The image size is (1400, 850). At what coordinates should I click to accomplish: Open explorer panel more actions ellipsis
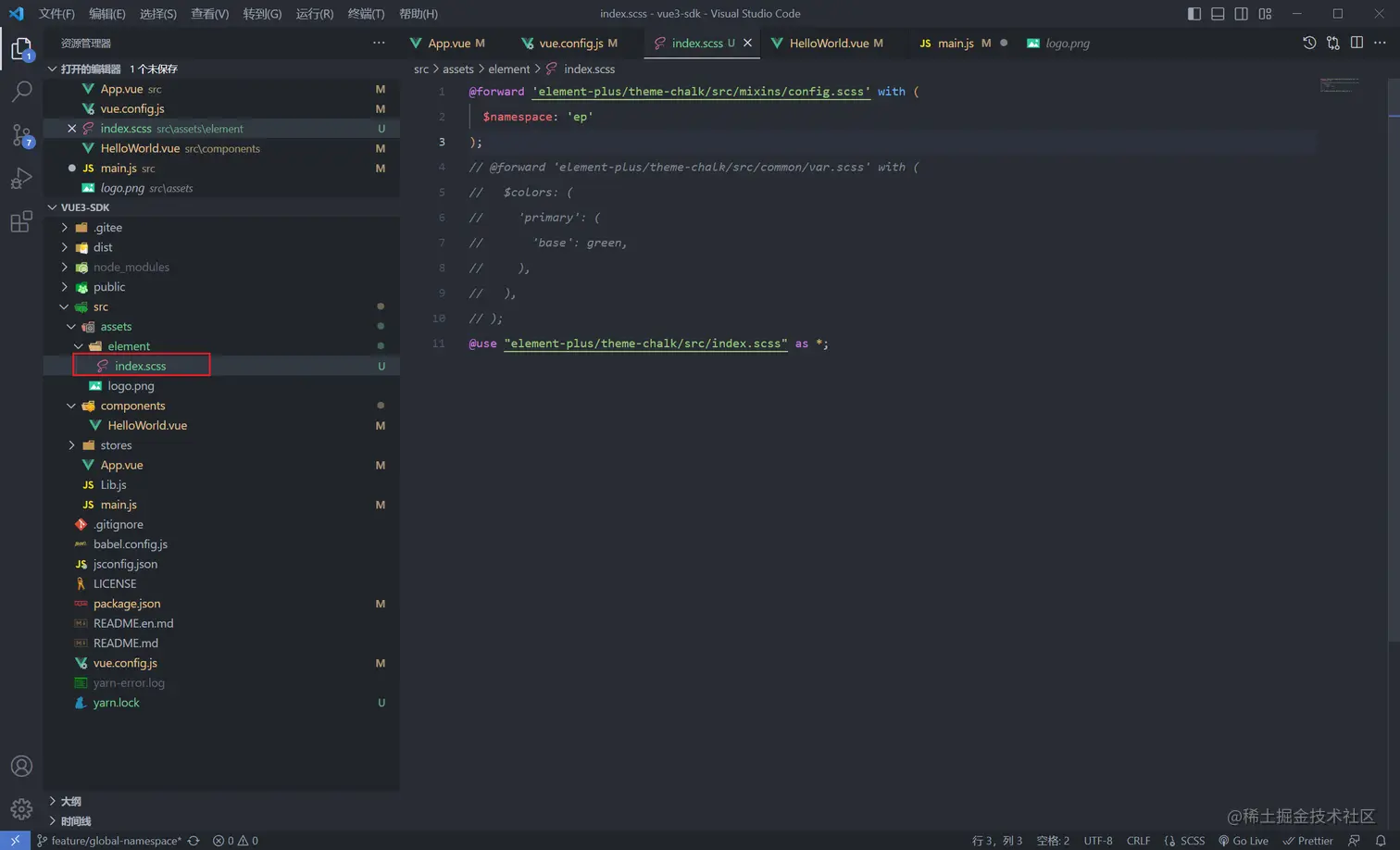(x=379, y=43)
